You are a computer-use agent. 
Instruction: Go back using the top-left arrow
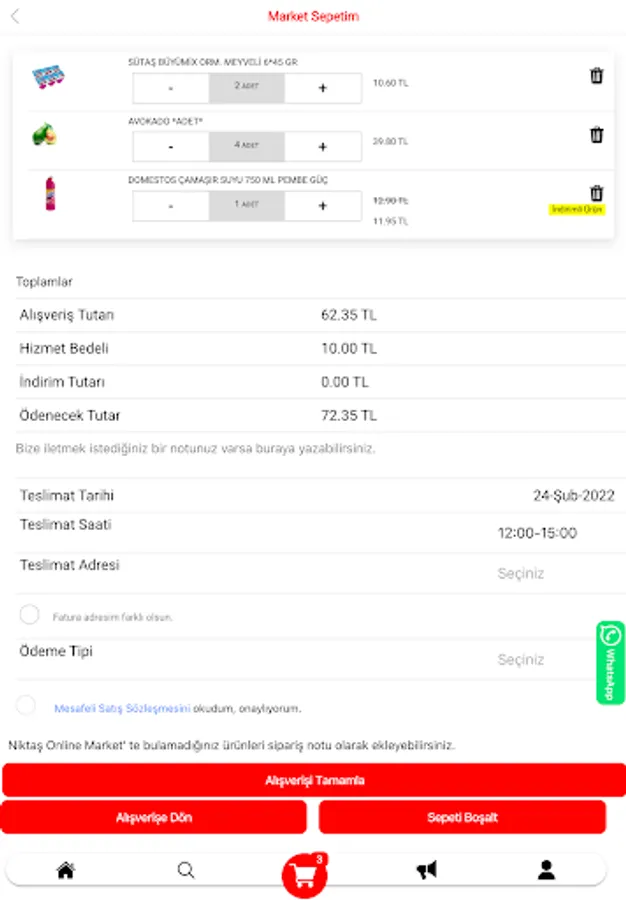tap(15, 16)
